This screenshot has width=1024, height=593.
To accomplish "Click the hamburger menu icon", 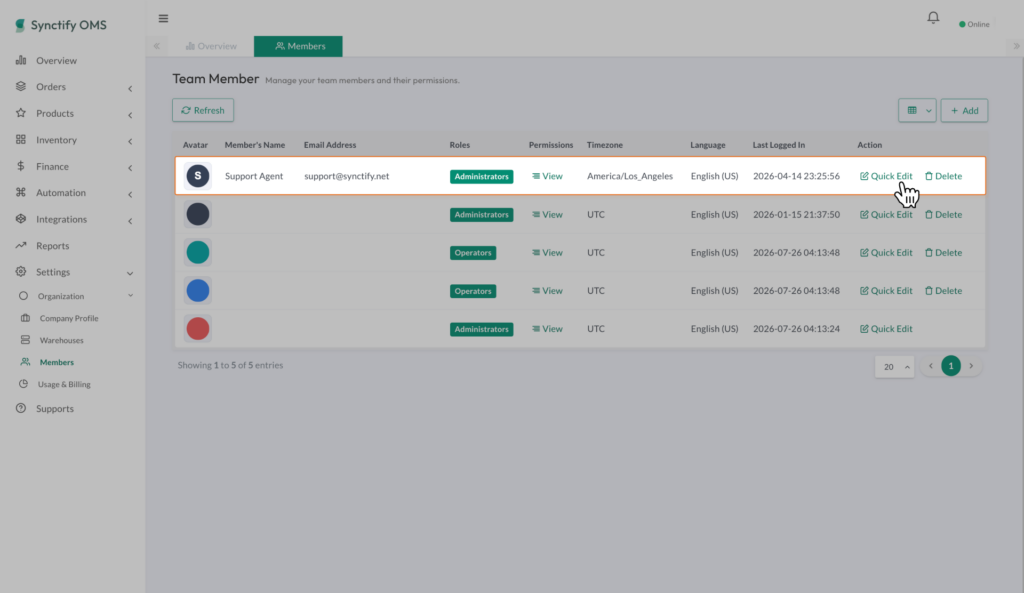I will 163,18.
